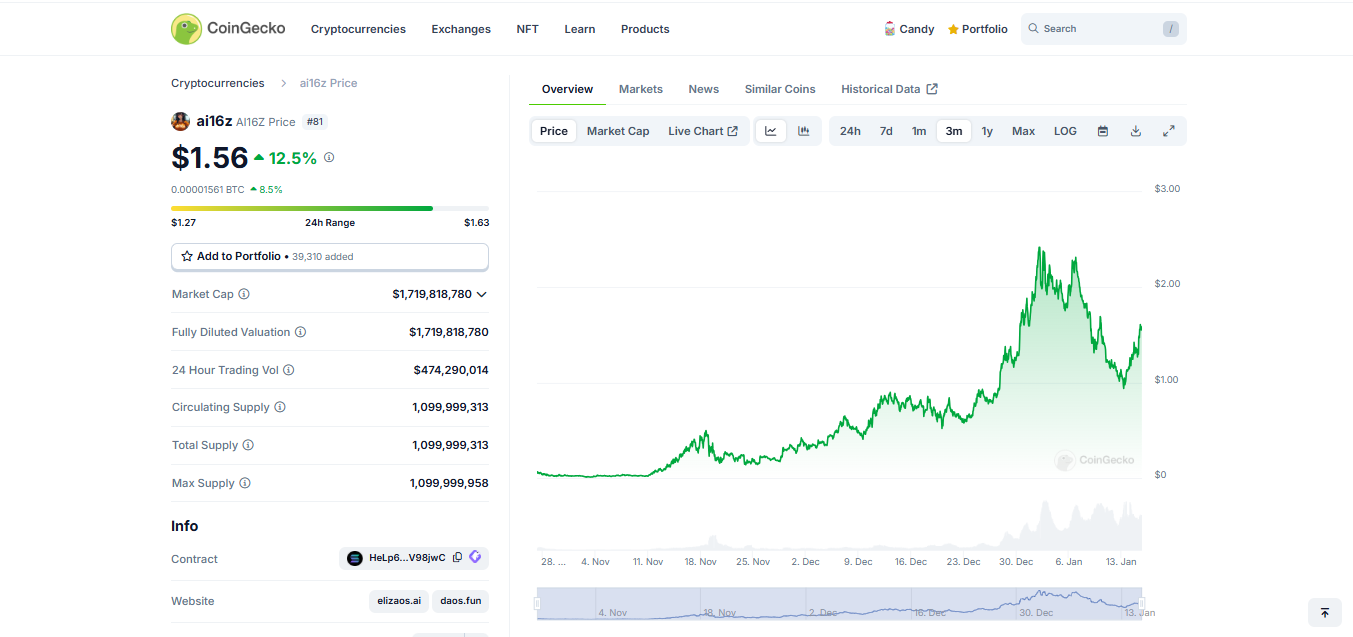The image size is (1353, 637).
Task: Open the Learn nav menu
Action: (x=580, y=29)
